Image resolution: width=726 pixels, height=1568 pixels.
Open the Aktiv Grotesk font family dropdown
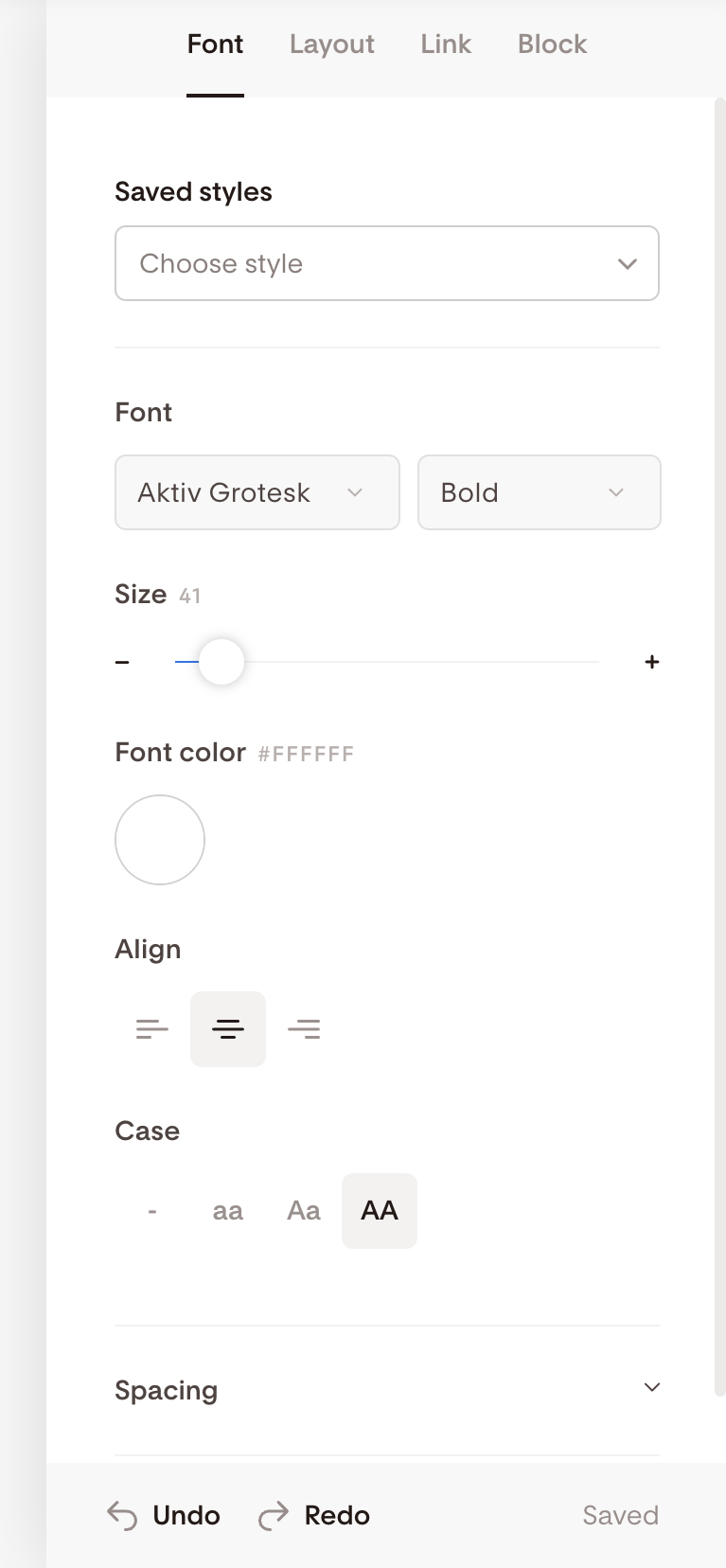tap(257, 492)
